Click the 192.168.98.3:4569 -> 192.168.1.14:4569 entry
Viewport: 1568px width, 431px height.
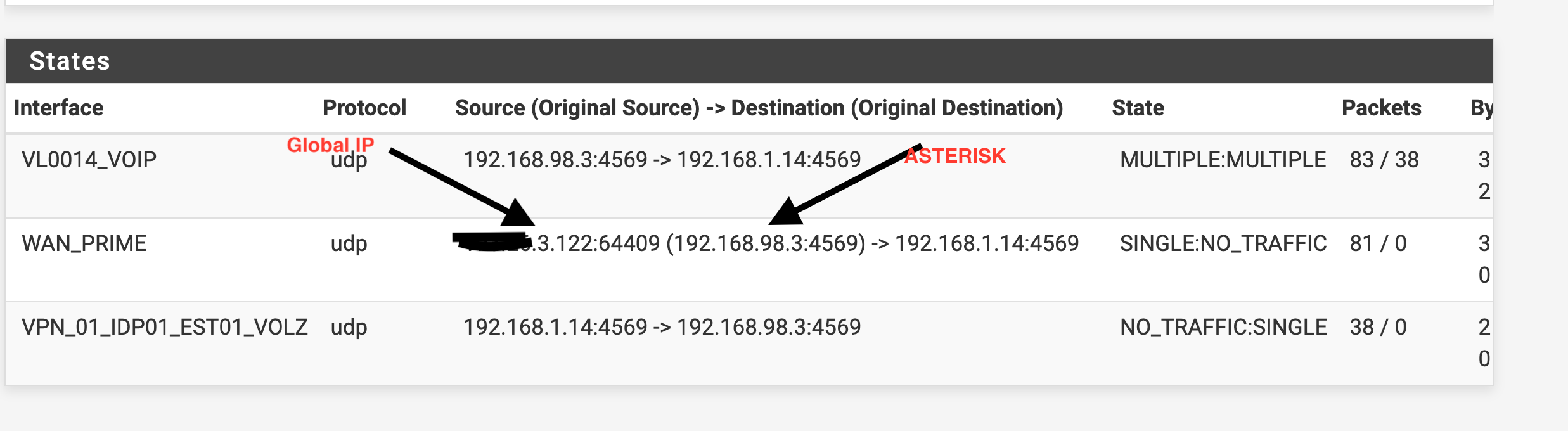pyautogui.click(x=662, y=160)
